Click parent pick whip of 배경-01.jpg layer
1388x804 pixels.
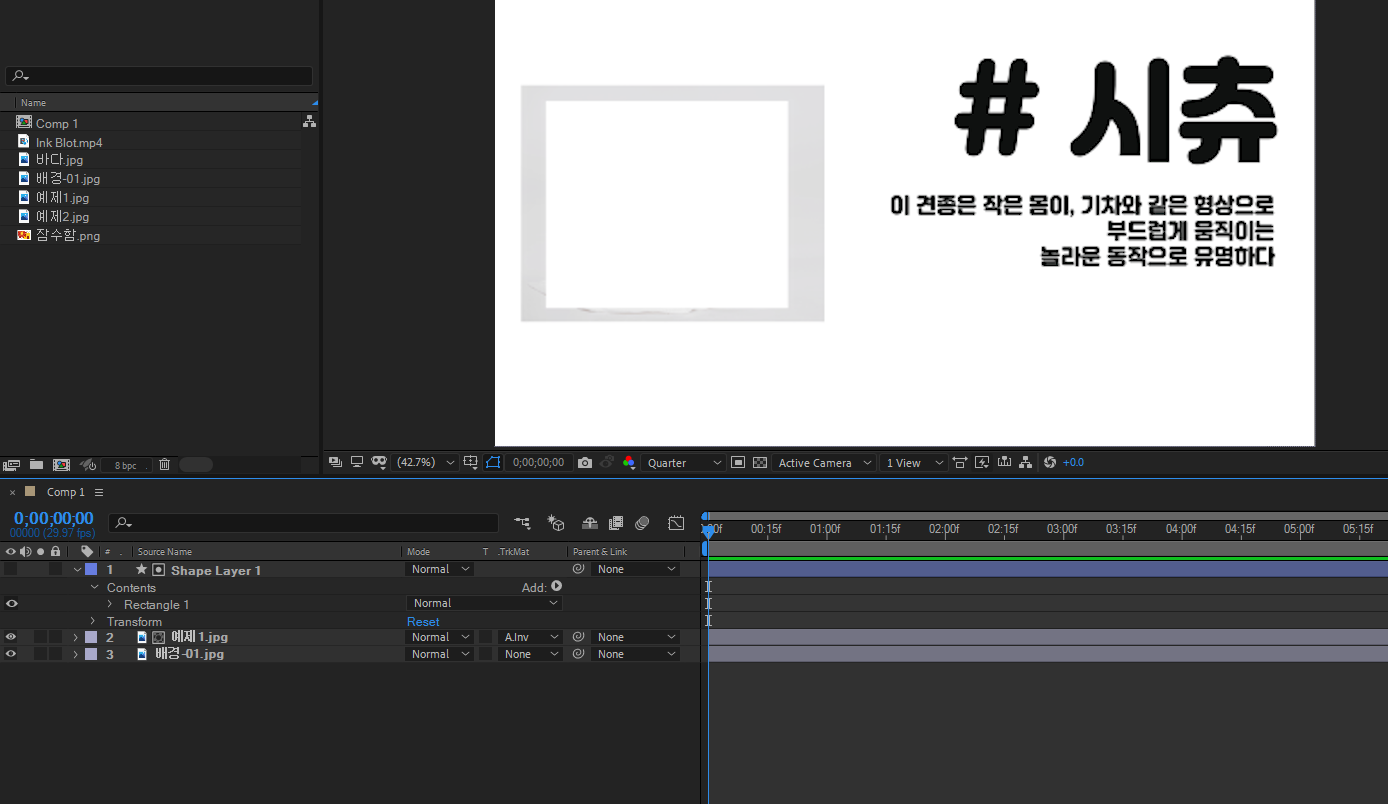tap(578, 654)
